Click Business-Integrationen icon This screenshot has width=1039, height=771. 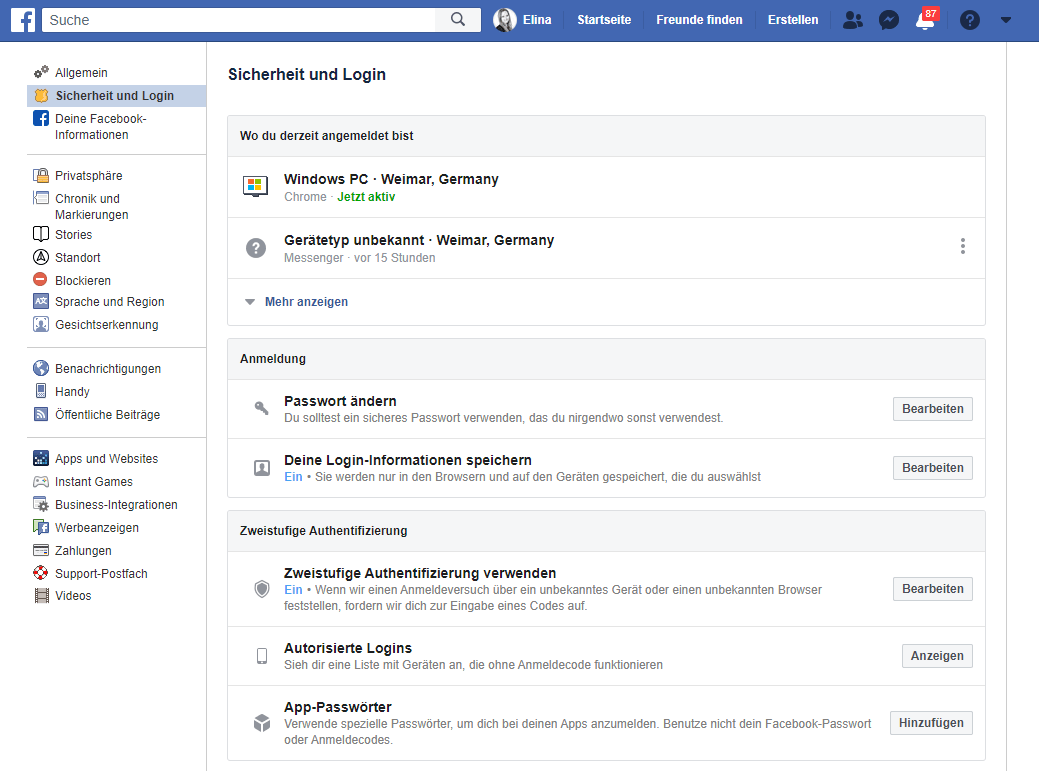[x=41, y=504]
